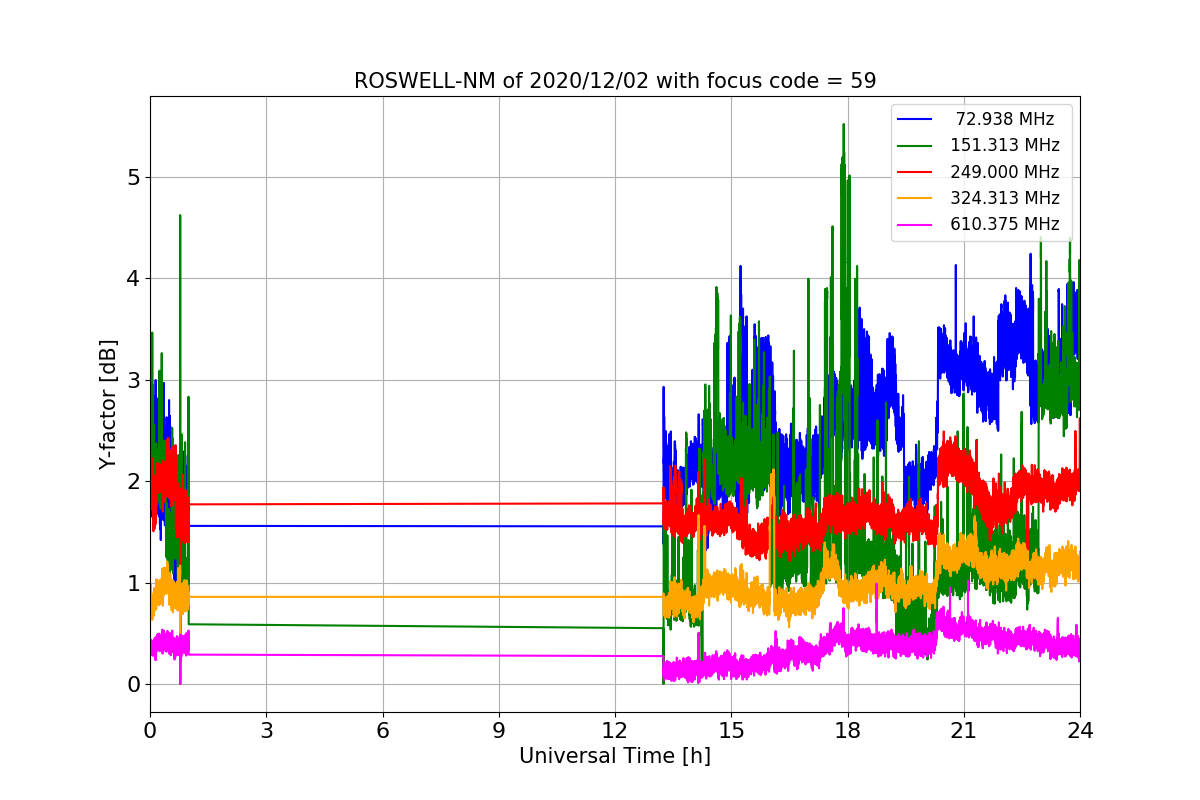The width and height of the screenshot is (1200, 800).
Task: Select the 151.313 MHz legend label
Action: click(1005, 145)
